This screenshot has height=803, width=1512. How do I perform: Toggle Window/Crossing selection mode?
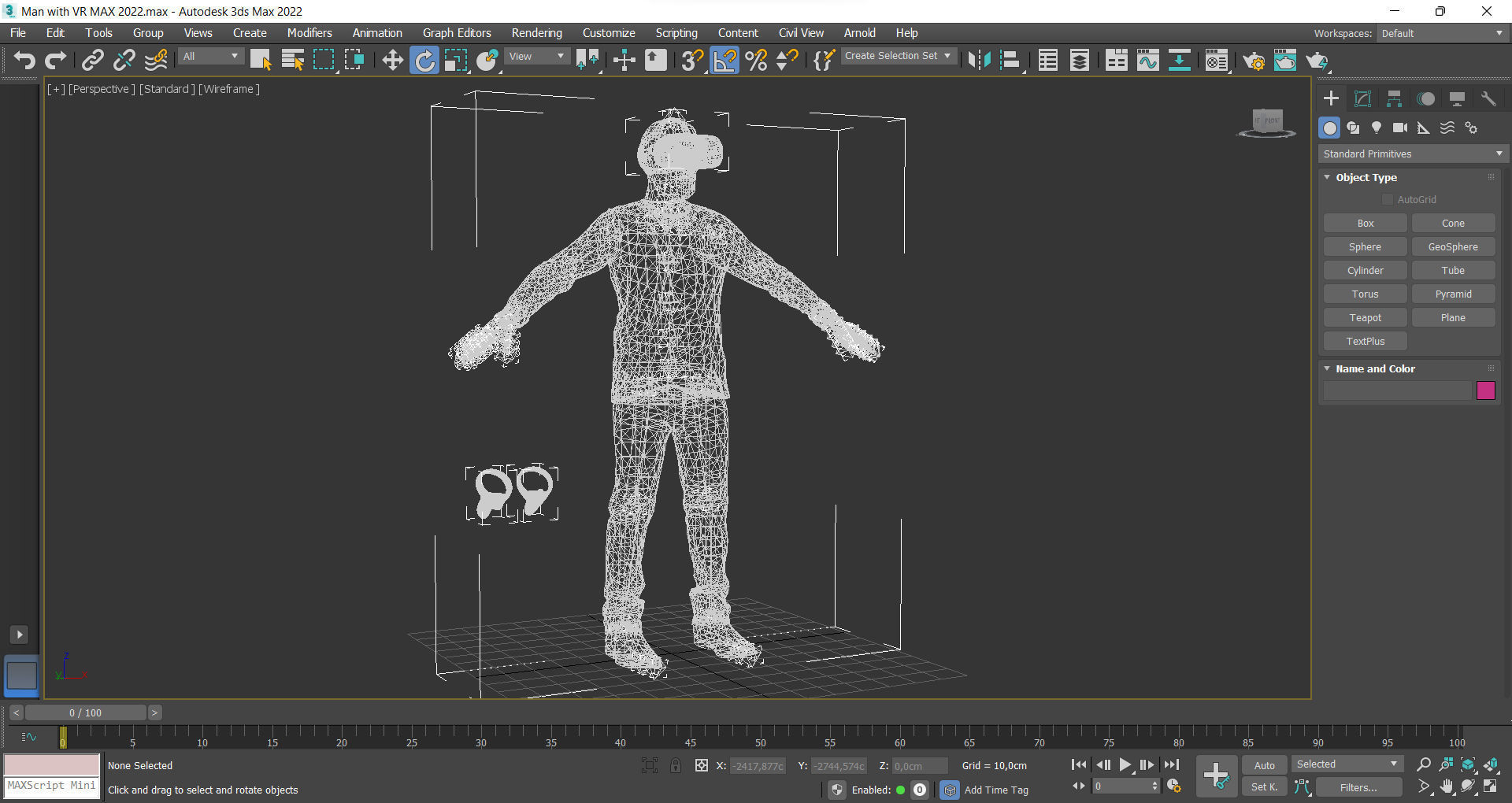355,61
